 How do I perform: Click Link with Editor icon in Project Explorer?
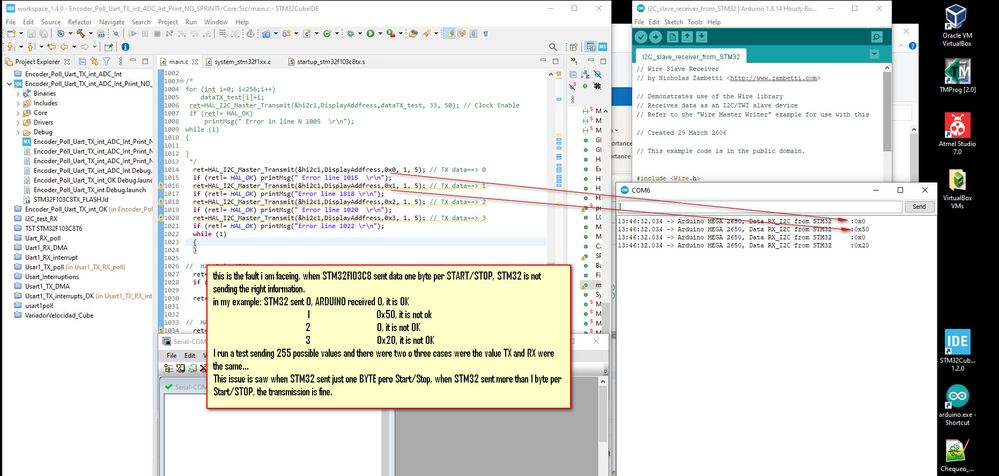pos(94,62)
